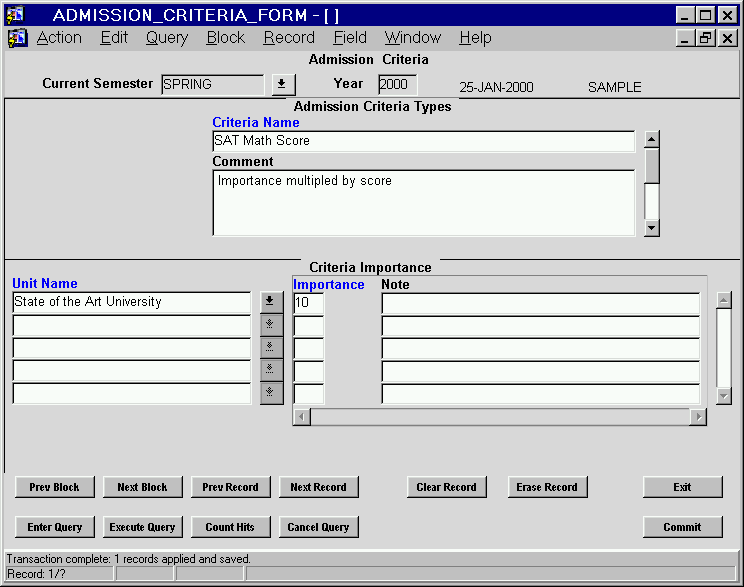Click the up arrow of the Criteria Importance vertical scrollbar
744x587 pixels.
(x=724, y=300)
